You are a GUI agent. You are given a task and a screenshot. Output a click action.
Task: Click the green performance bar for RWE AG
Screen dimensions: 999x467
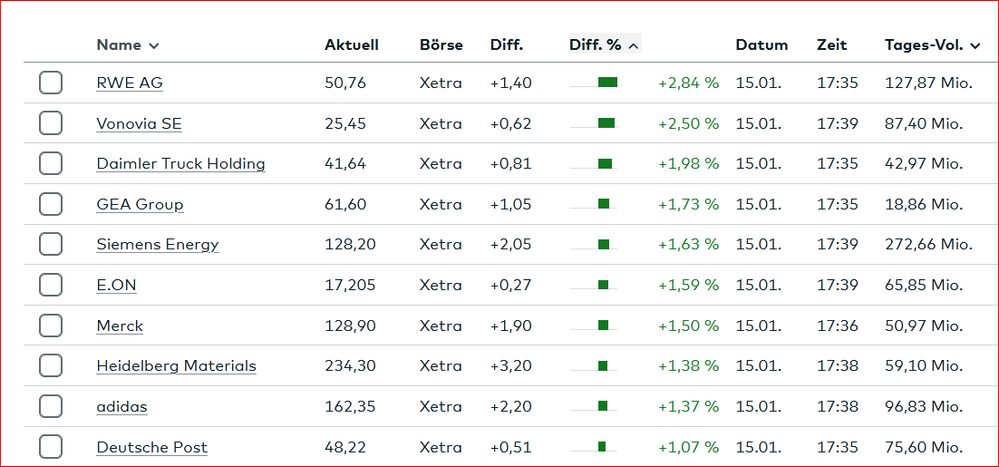pos(608,82)
